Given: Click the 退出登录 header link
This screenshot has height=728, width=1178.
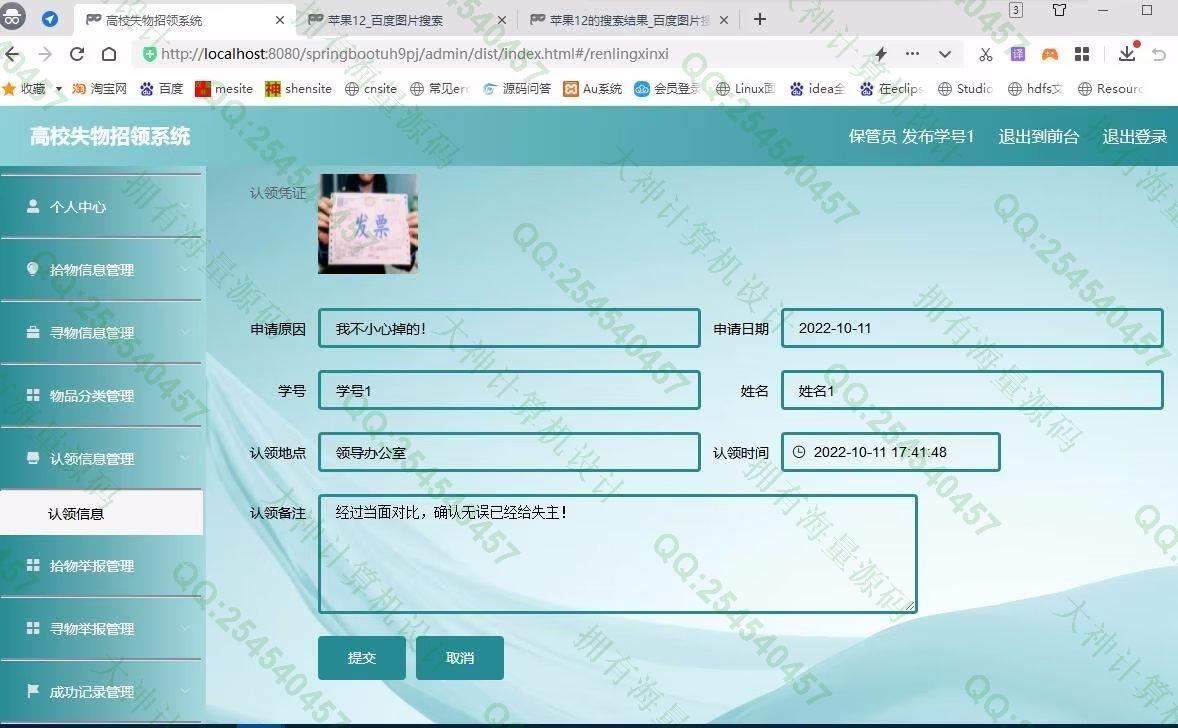Looking at the screenshot, I should [1134, 137].
